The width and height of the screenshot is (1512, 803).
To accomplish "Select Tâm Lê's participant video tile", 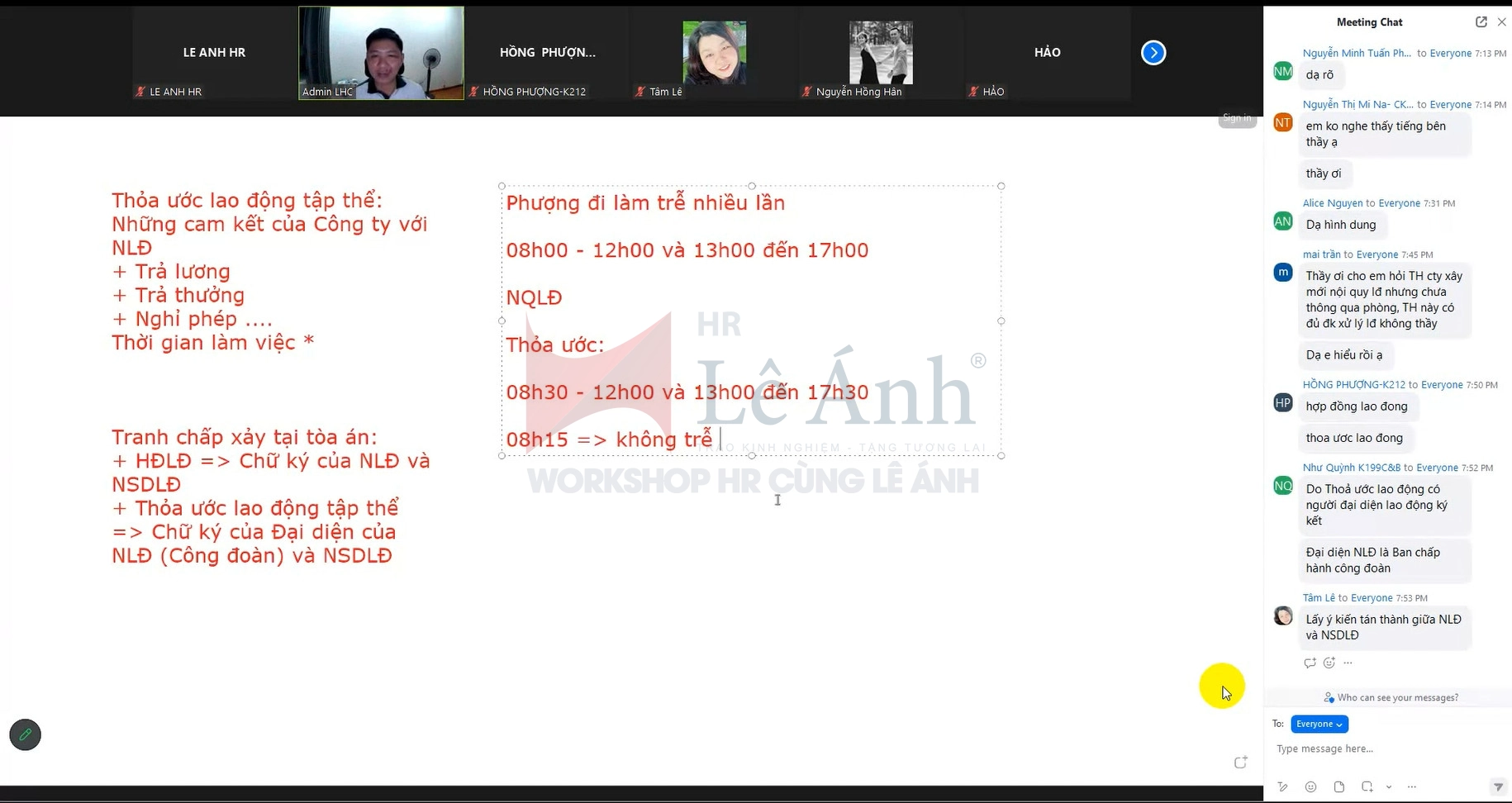I will click(714, 53).
